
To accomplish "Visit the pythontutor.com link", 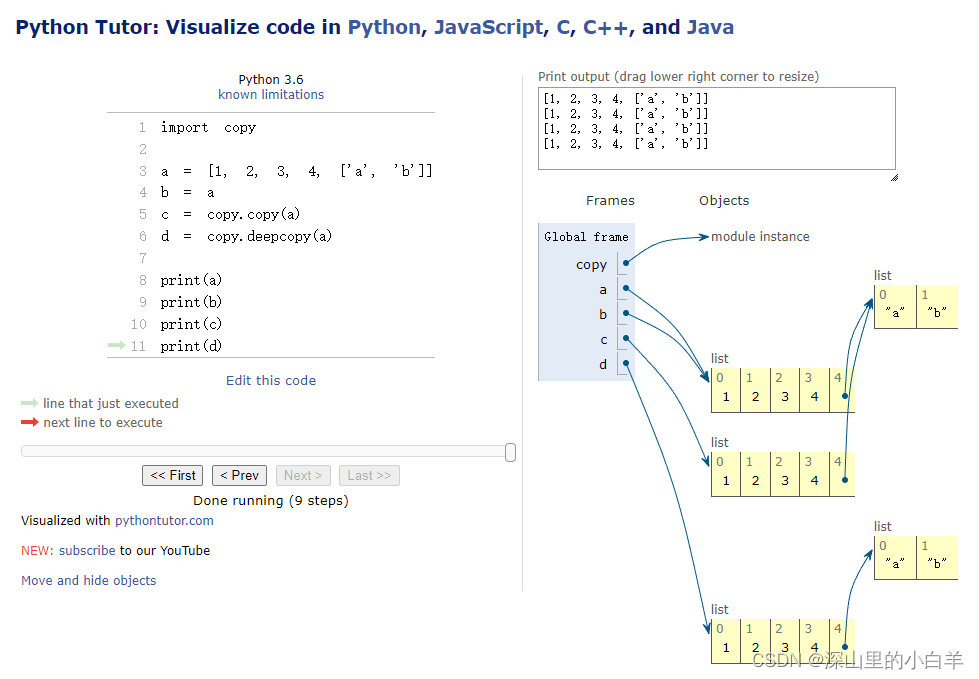I will pyautogui.click(x=164, y=520).
